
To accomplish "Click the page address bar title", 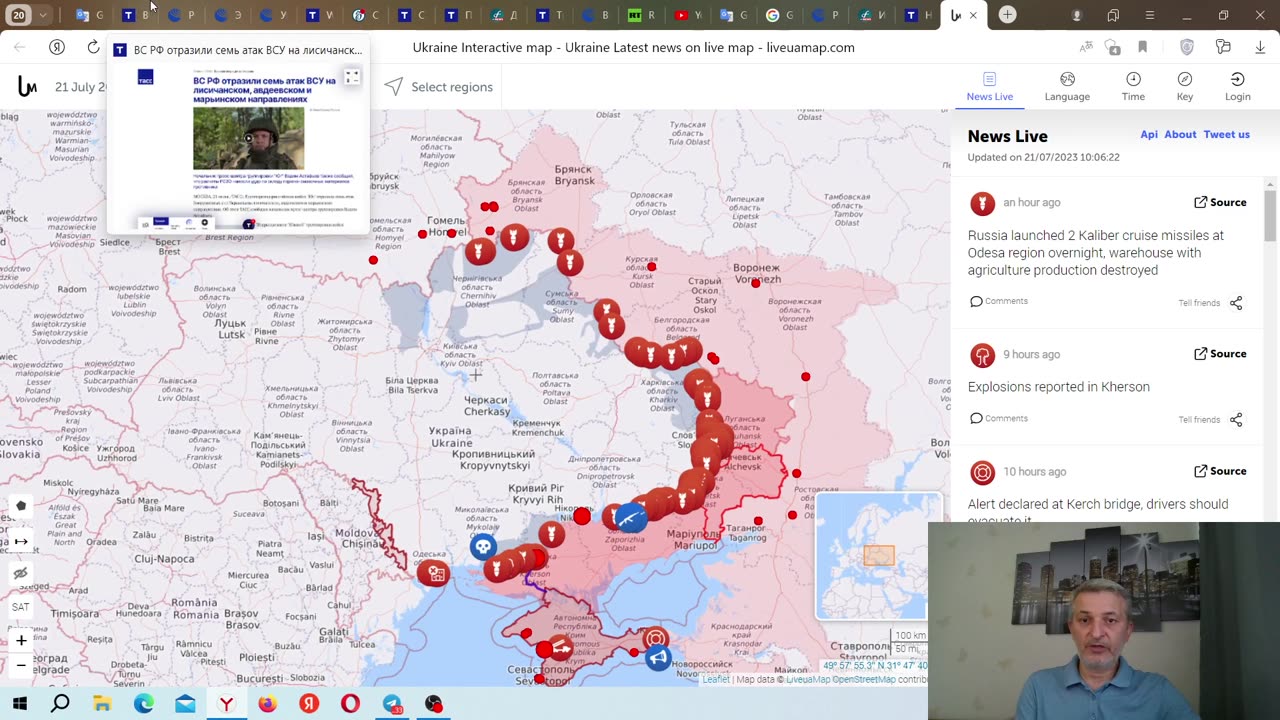I will [634, 47].
